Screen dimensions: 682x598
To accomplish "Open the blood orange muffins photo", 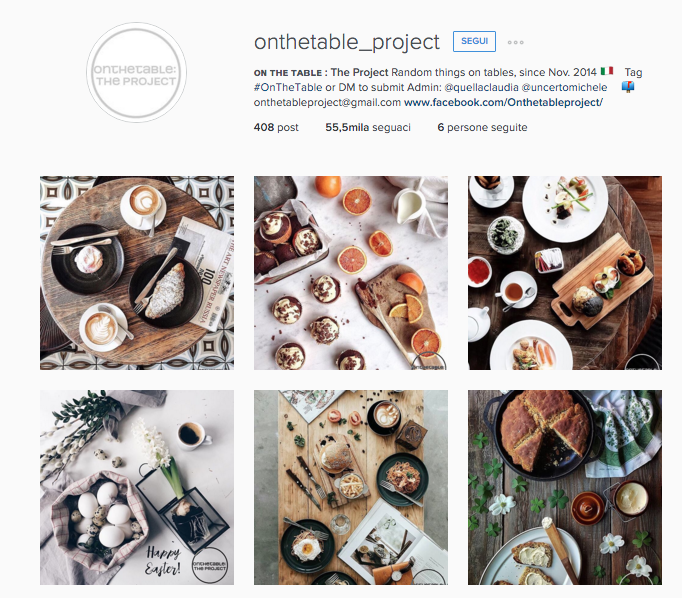I will pyautogui.click(x=351, y=273).
